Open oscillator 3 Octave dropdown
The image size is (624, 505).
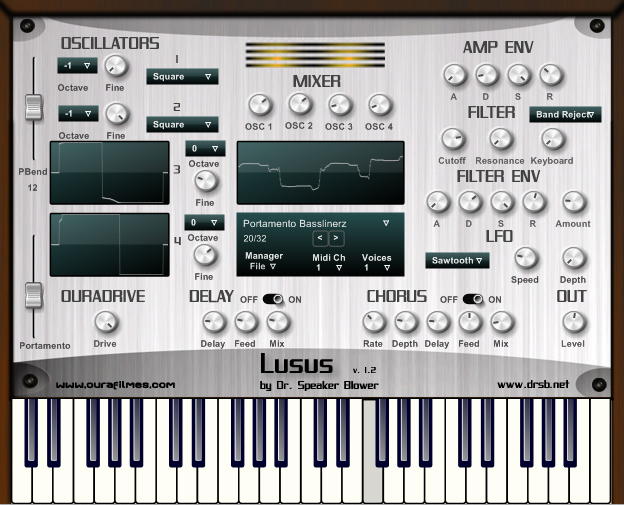[205, 148]
